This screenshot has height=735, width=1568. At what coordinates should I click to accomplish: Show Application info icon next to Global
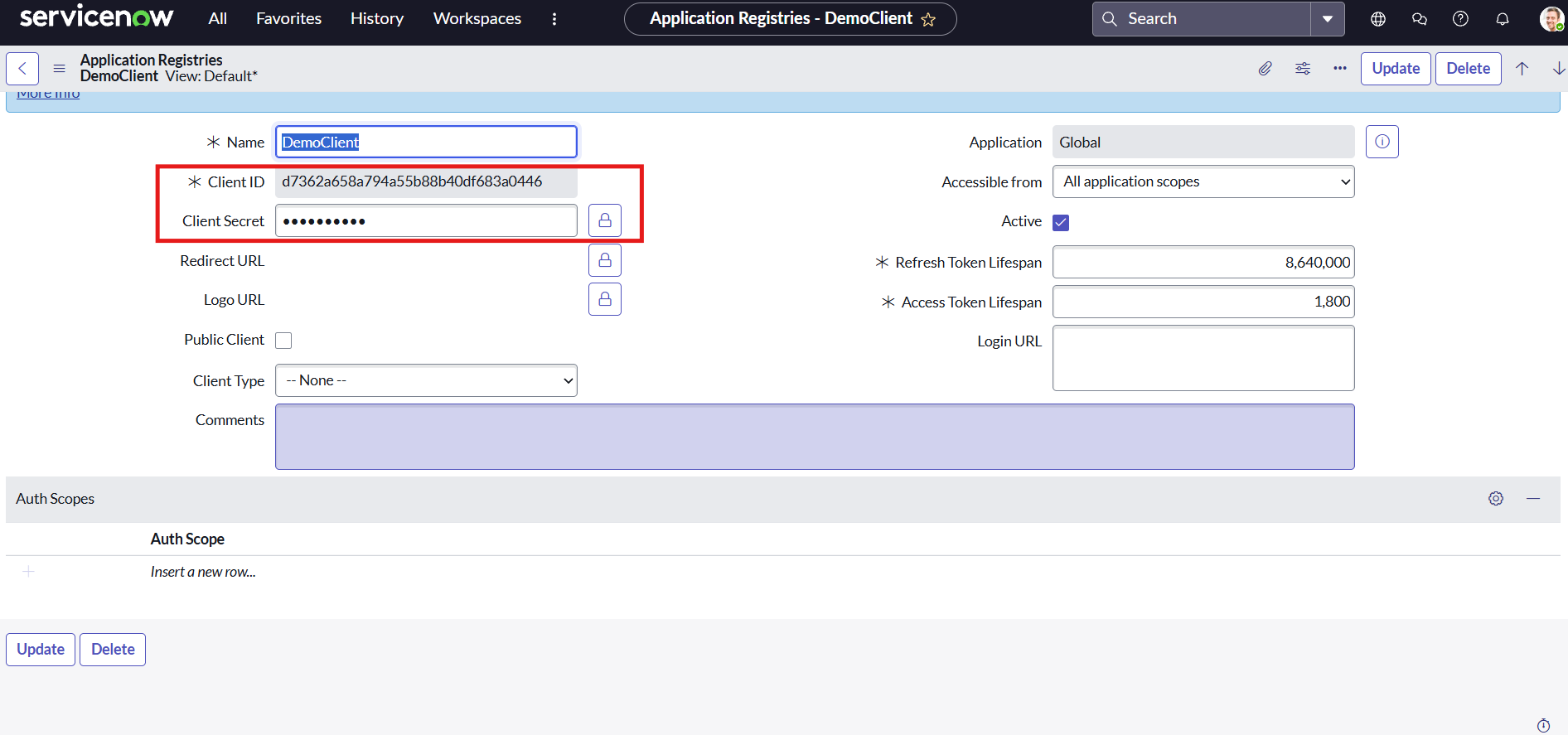tap(1382, 142)
